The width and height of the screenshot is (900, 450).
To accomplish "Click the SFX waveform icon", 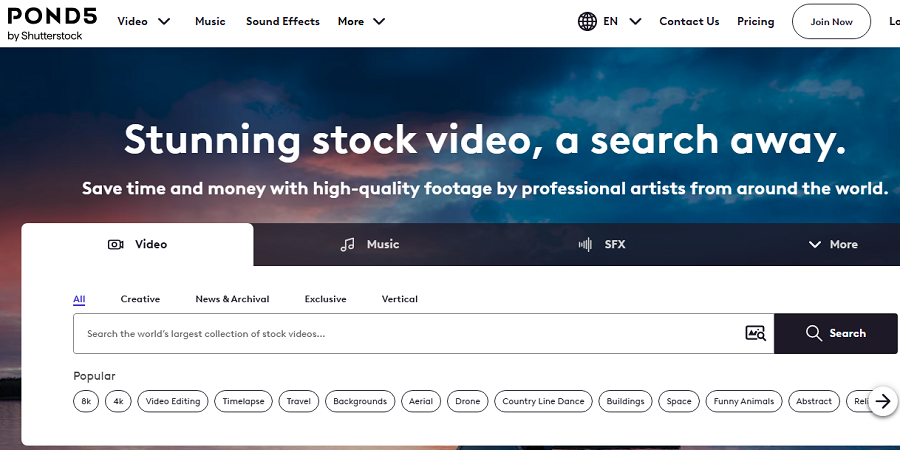I will tap(585, 245).
